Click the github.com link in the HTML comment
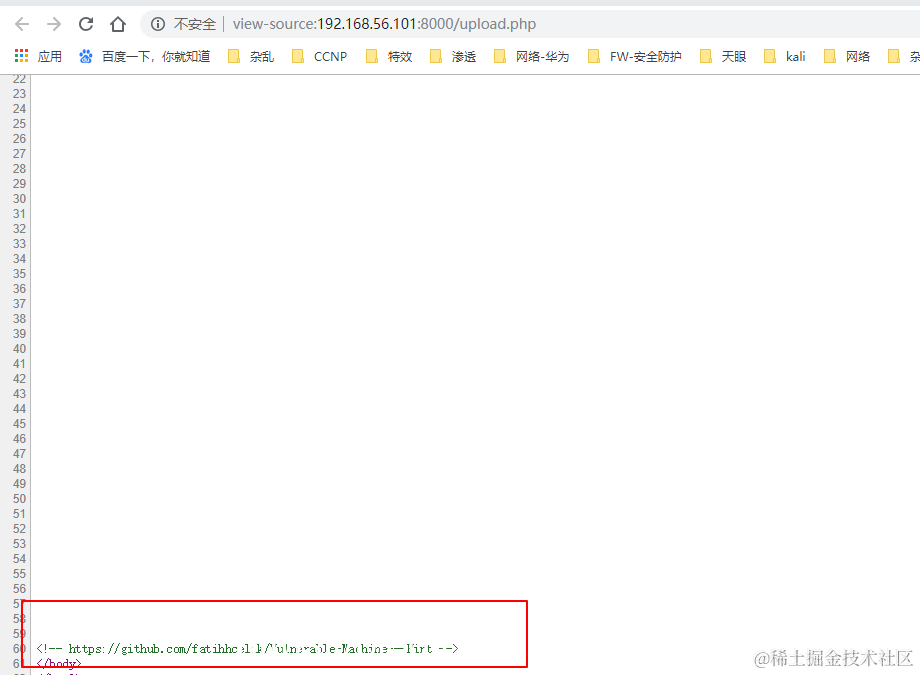The image size is (920, 675). (x=251, y=649)
